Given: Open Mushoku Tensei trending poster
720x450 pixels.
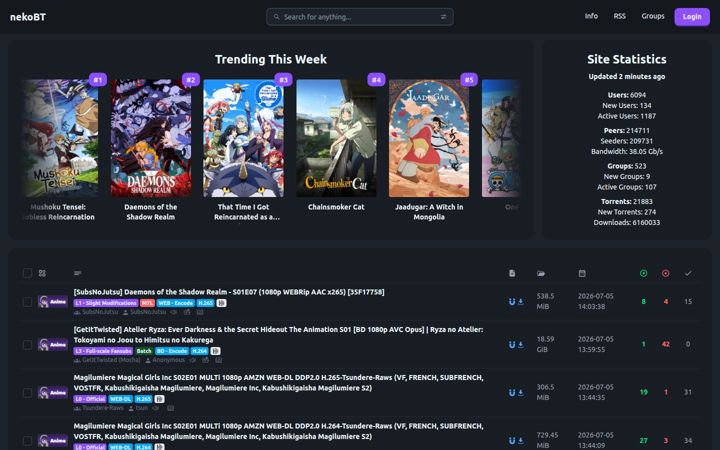Looking at the screenshot, I should pos(61,138).
